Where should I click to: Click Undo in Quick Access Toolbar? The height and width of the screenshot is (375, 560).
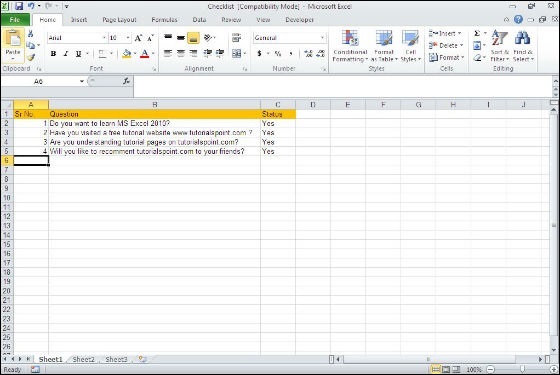point(31,6)
